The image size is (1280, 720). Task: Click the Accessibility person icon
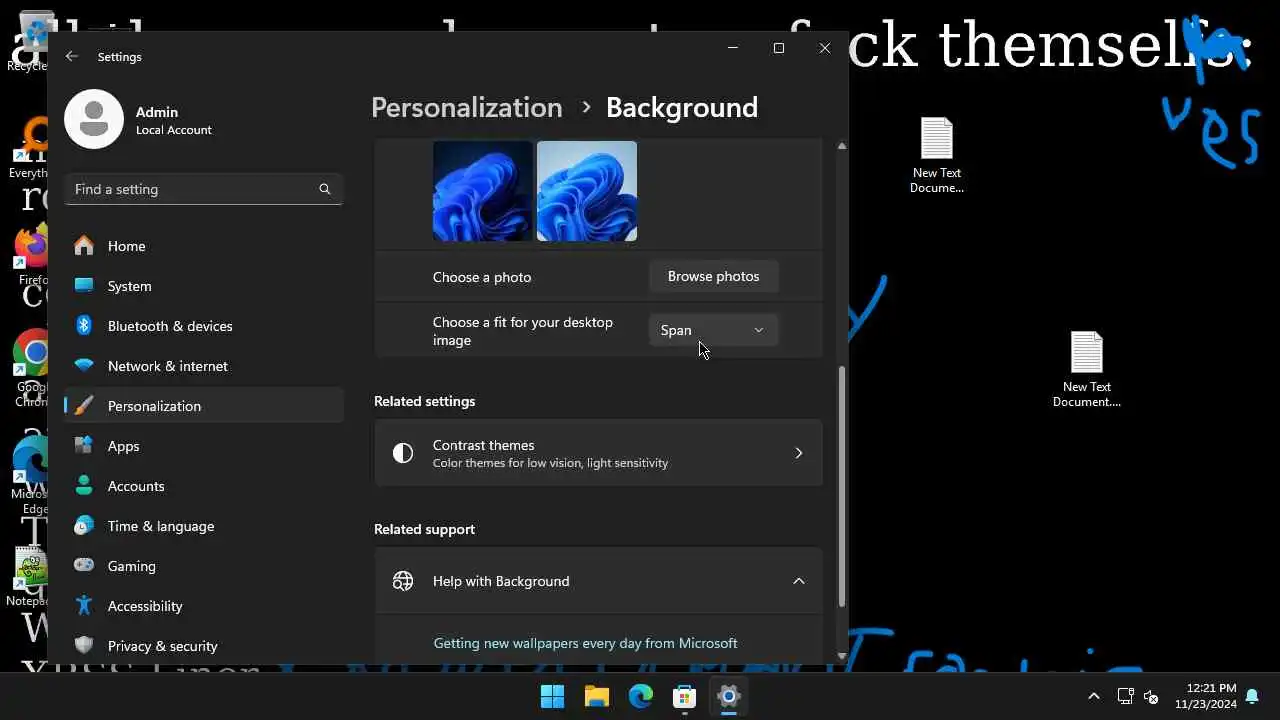[x=84, y=606]
